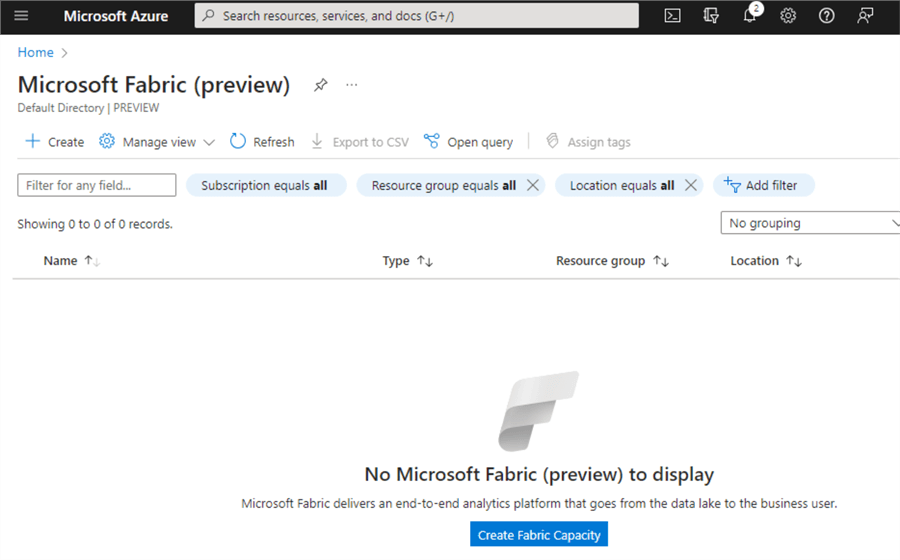The height and width of the screenshot is (560, 900).
Task: Open the Feedback icon in top bar
Action: pos(865,15)
